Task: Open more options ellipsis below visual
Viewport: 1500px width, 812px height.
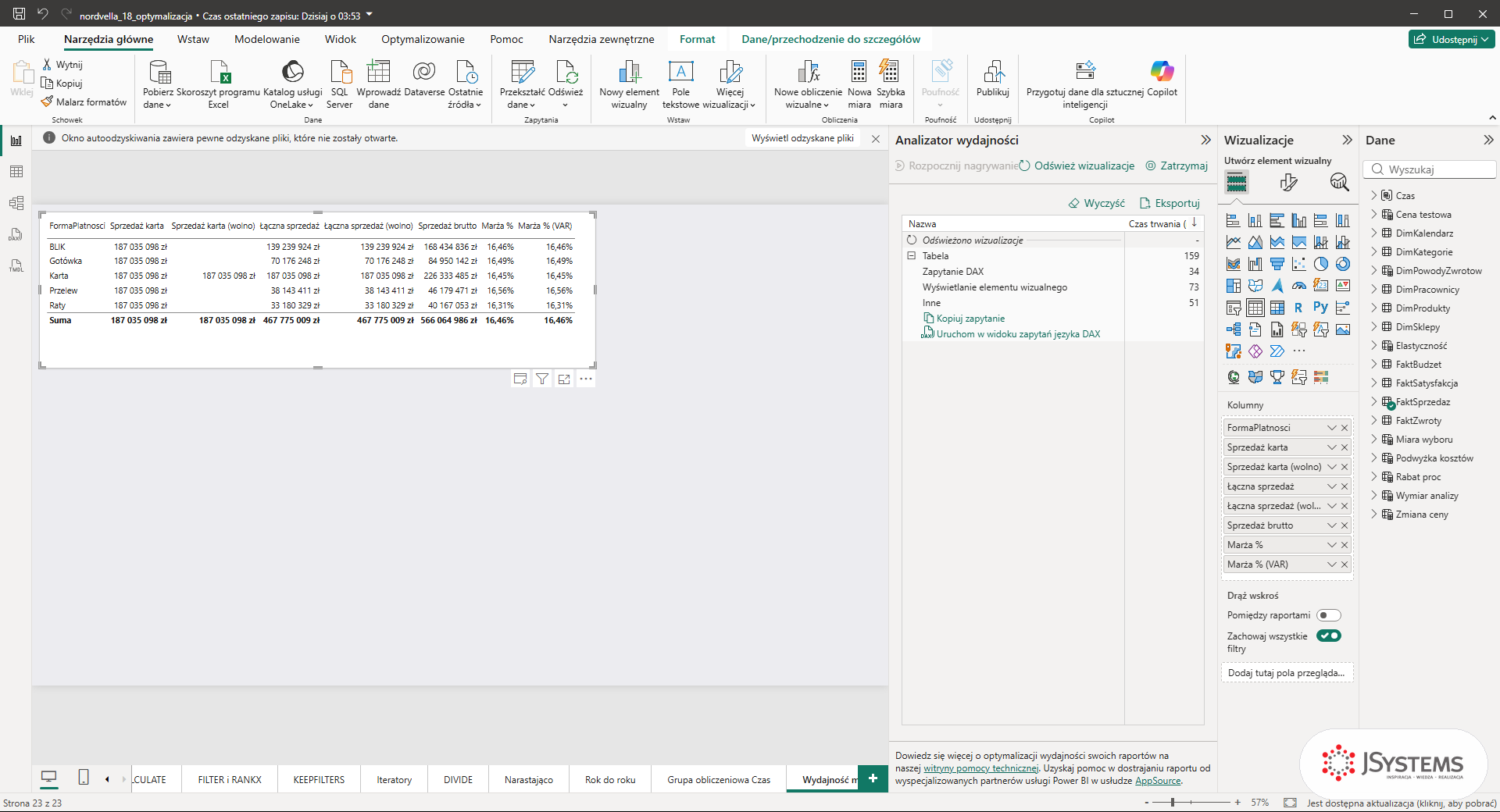Action: 586,379
